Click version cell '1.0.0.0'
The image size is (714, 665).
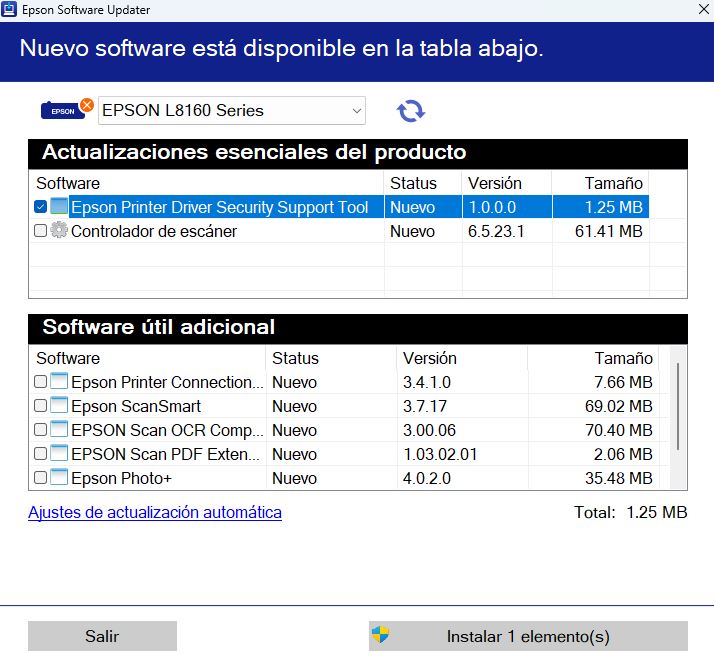tap(492, 207)
